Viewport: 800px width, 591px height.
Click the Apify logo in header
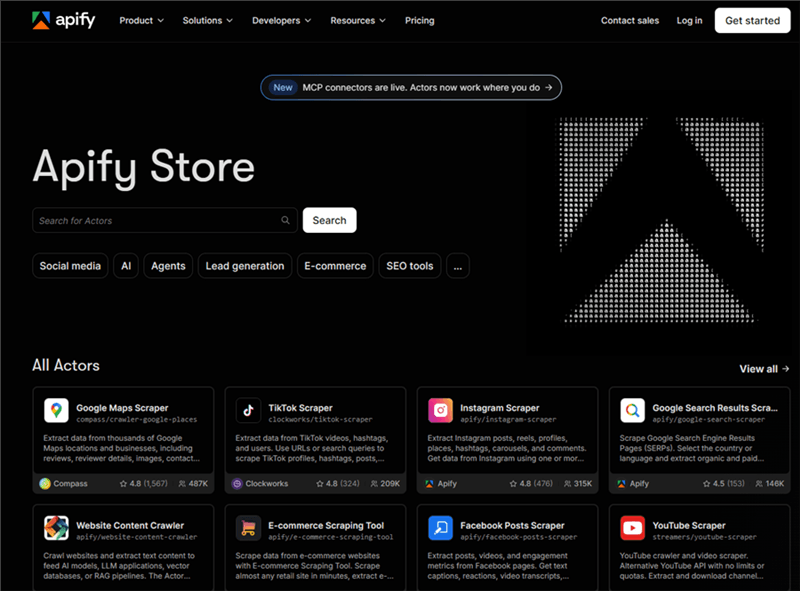coord(63,20)
